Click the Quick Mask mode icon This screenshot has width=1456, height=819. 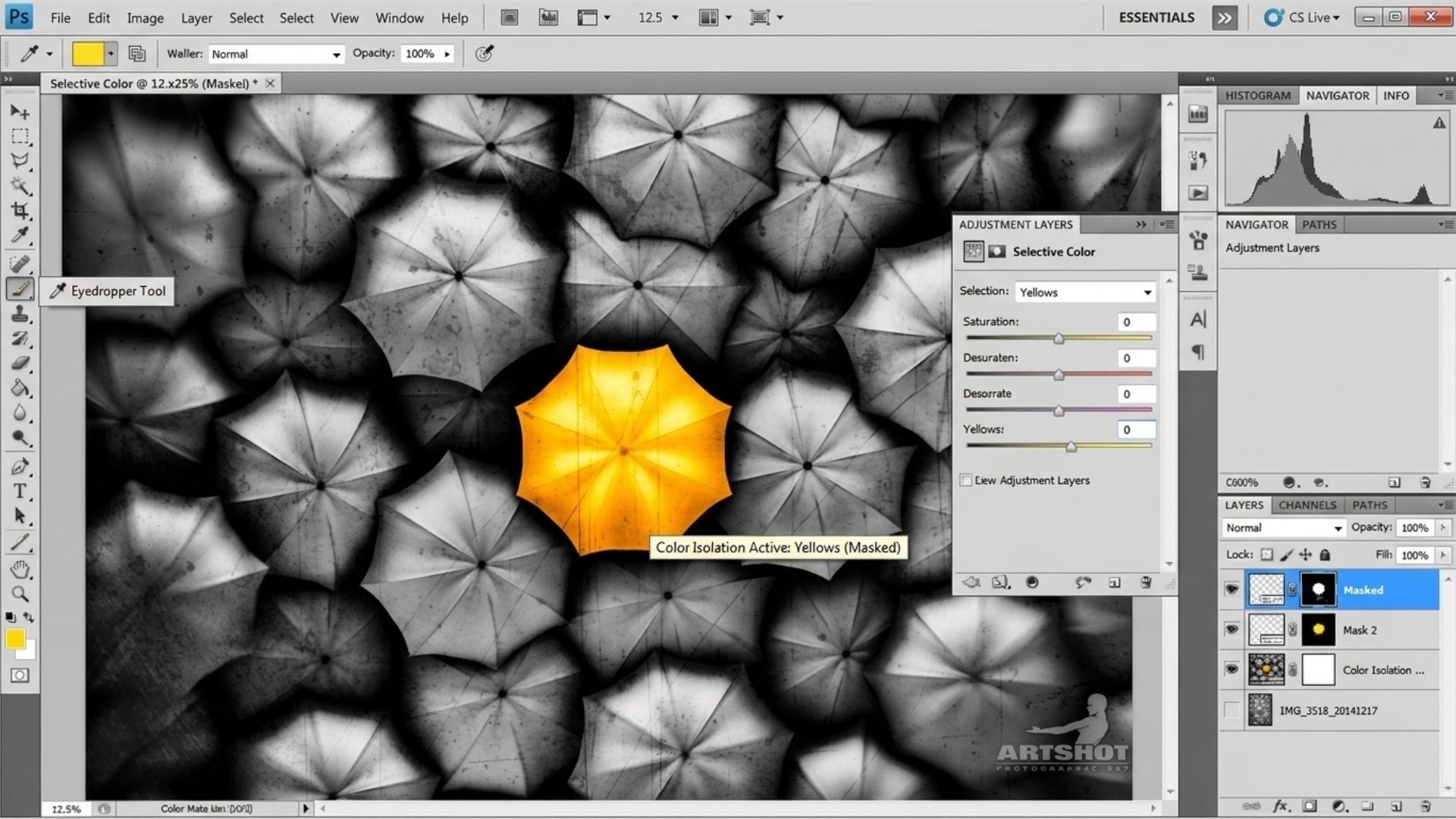(20, 675)
